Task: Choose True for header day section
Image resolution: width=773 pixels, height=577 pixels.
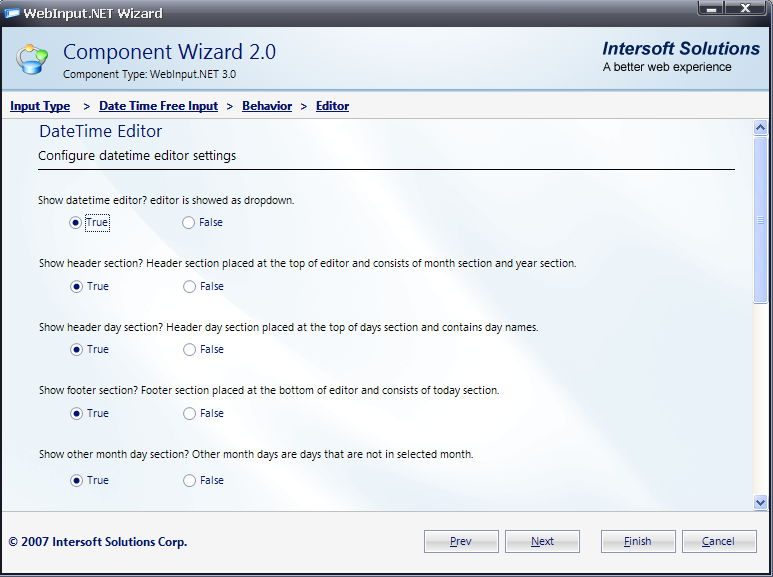Action: 76,350
